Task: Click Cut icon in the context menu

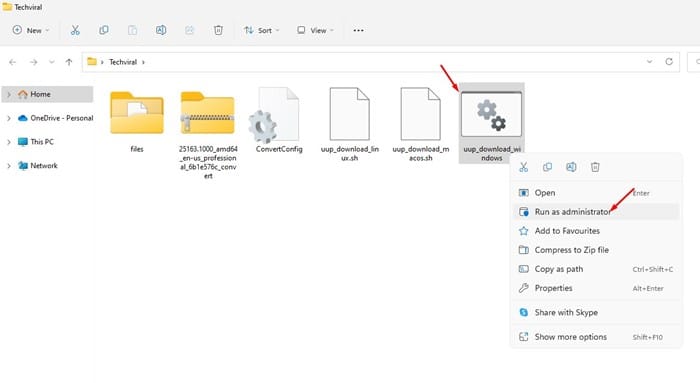Action: tap(523, 167)
